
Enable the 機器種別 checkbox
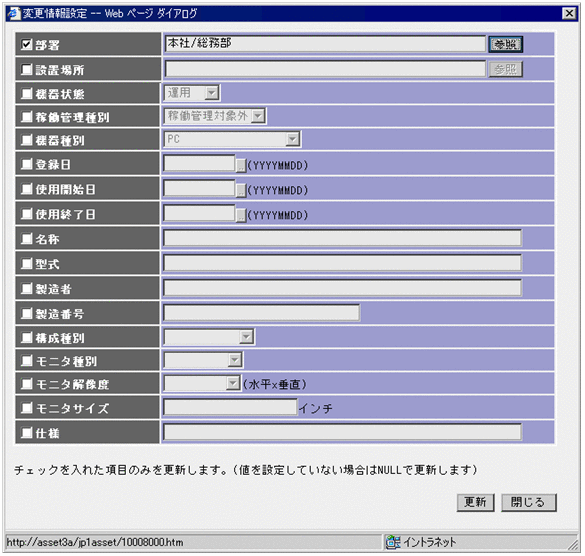coord(26,140)
